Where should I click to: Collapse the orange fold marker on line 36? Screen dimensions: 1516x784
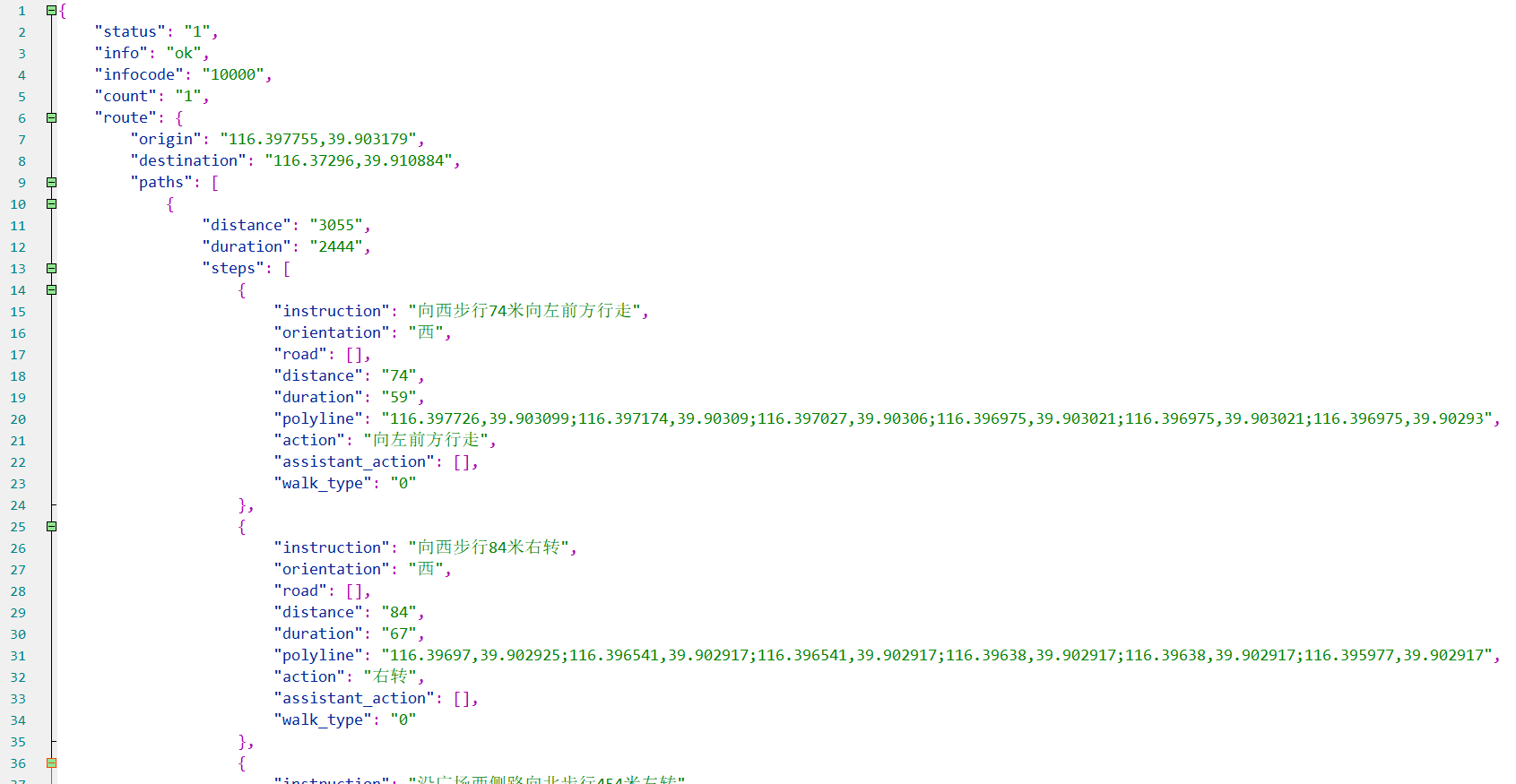(51, 763)
